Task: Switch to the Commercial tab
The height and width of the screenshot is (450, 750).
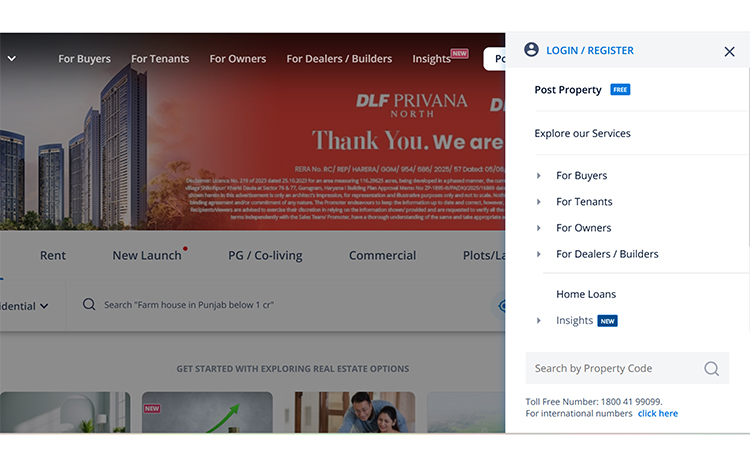Action: point(382,255)
